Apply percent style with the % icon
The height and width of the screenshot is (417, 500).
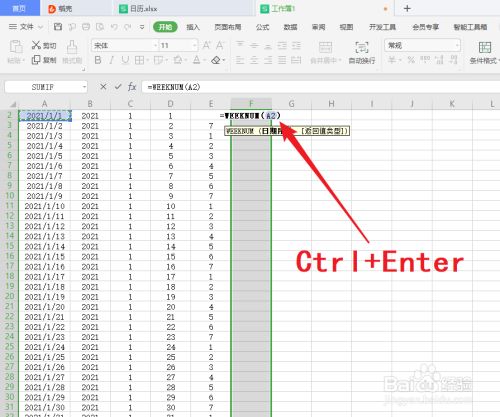411,60
